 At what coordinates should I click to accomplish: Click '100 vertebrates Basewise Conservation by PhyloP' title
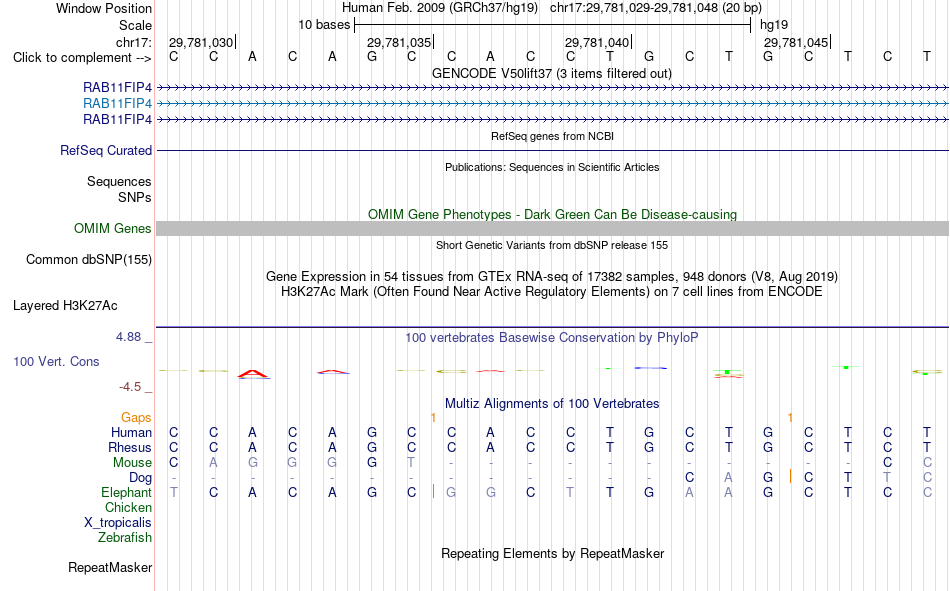[552, 338]
